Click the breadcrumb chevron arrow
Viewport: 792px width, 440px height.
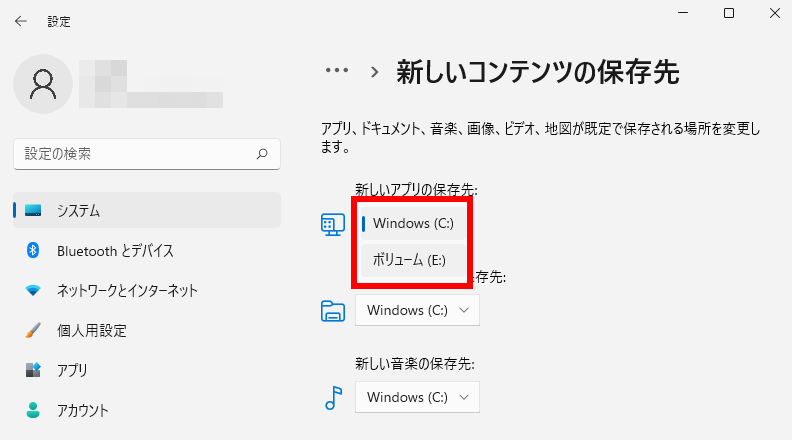[374, 72]
